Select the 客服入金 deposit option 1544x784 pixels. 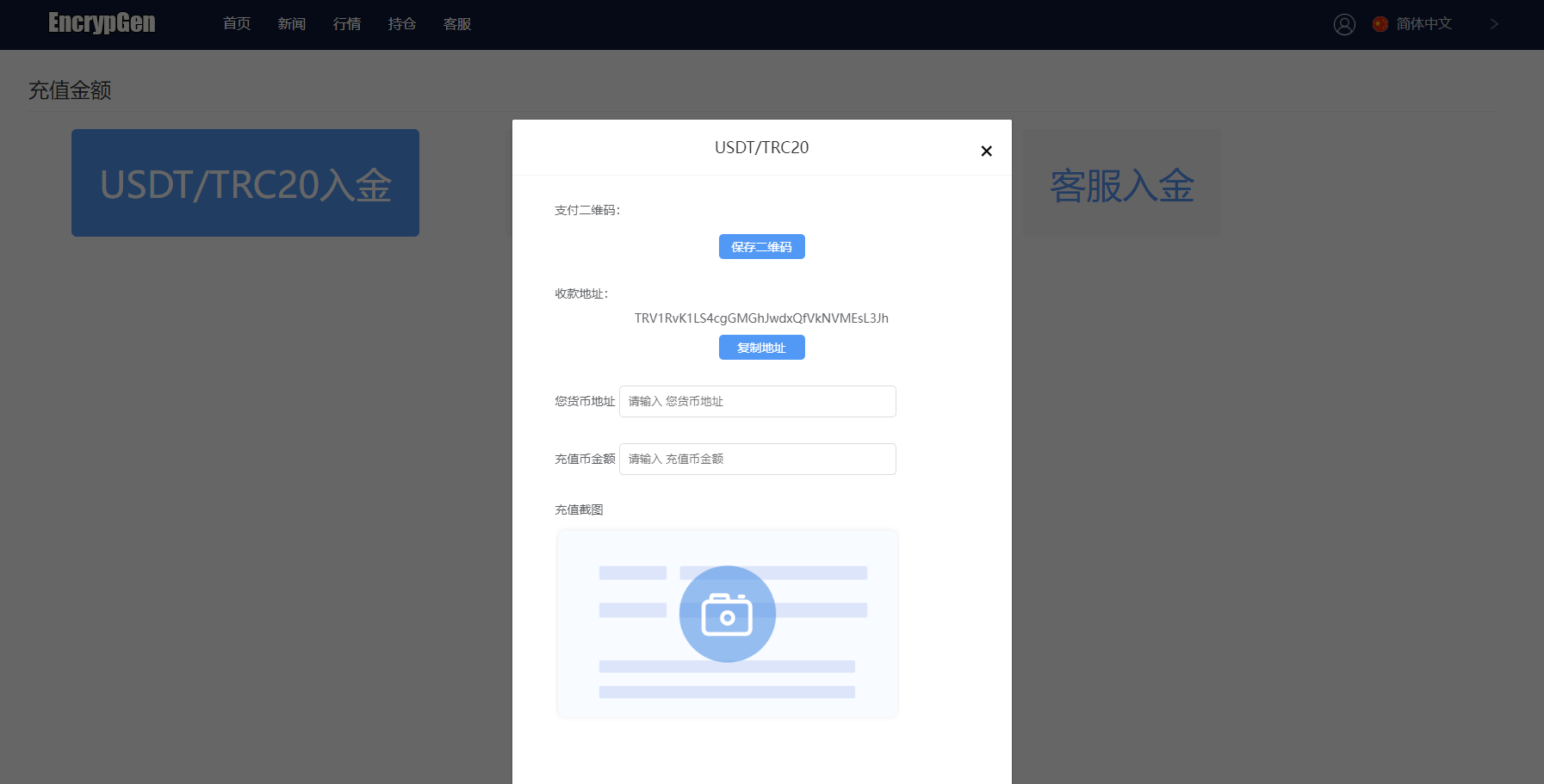1121,183
